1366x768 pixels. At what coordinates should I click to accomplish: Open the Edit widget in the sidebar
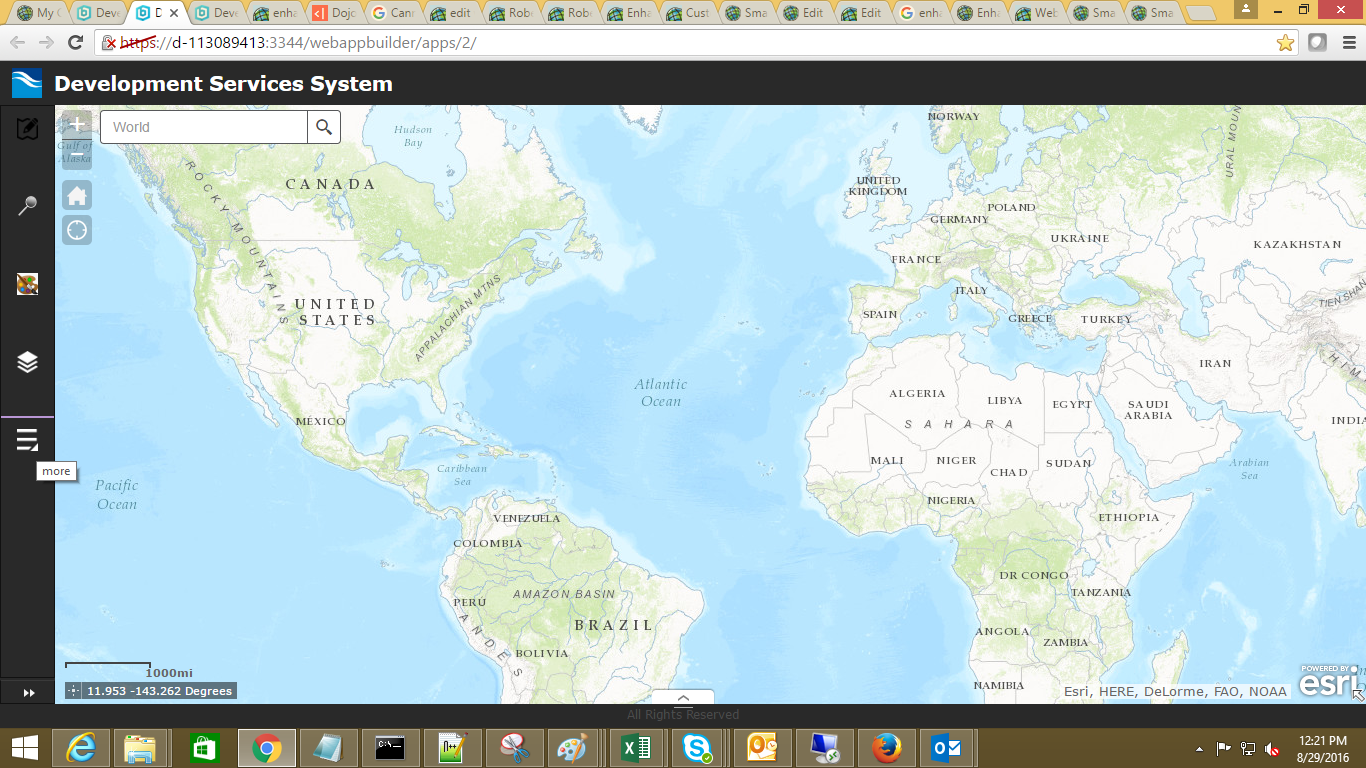27,129
